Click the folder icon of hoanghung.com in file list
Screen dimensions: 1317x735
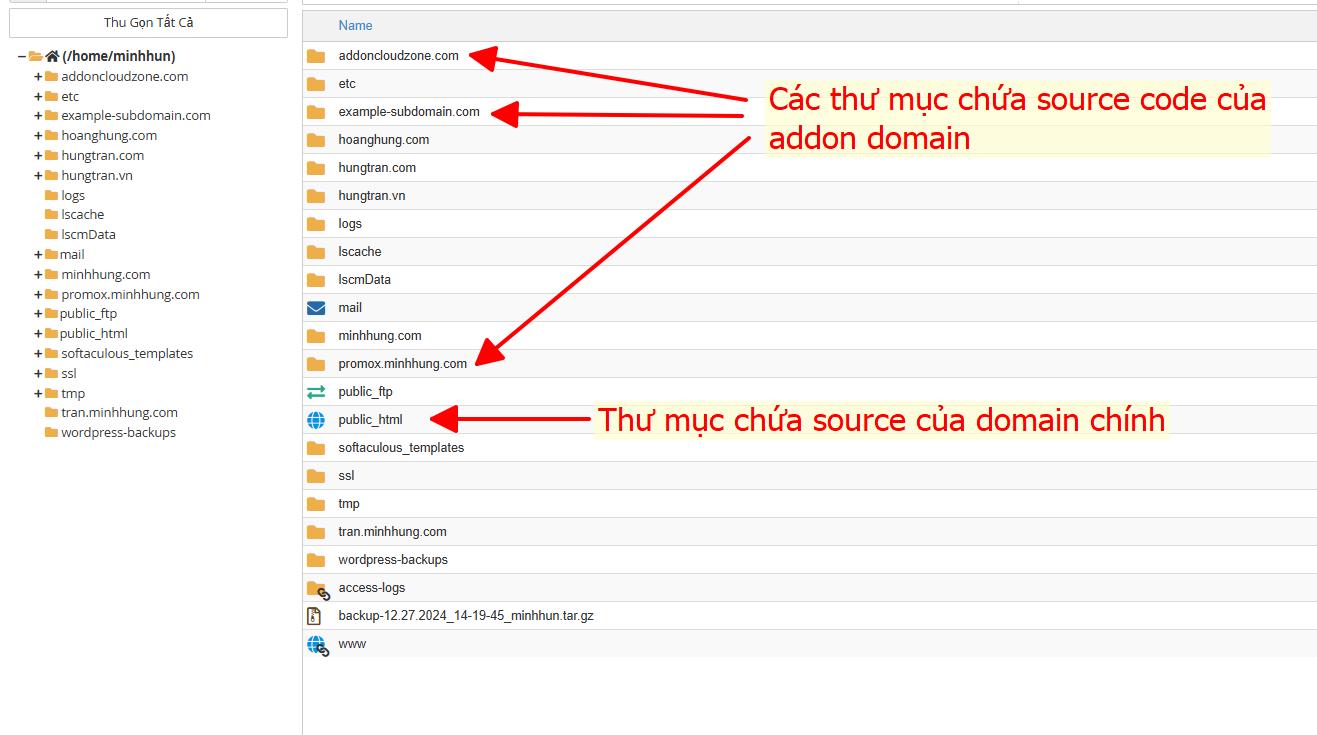(x=316, y=140)
